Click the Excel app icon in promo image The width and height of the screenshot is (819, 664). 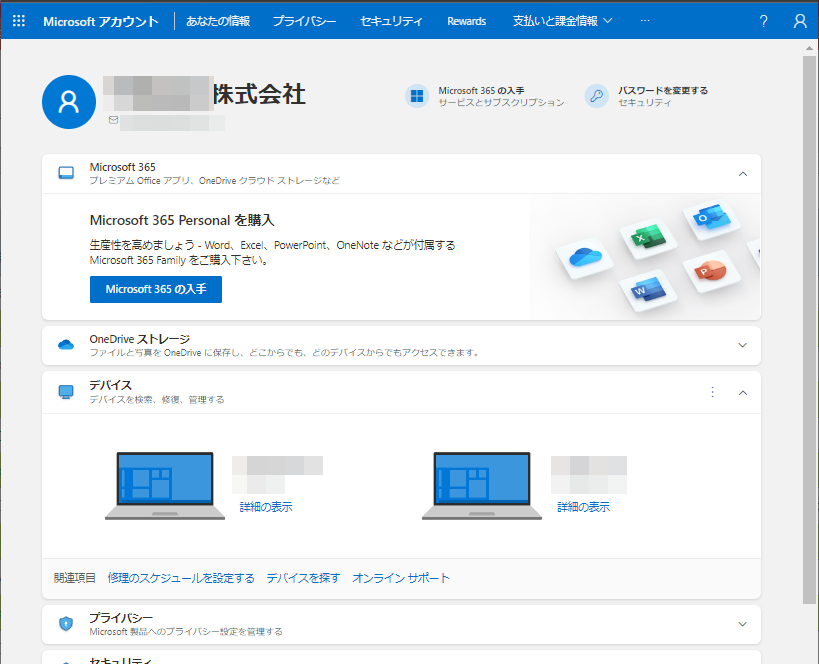coord(648,238)
